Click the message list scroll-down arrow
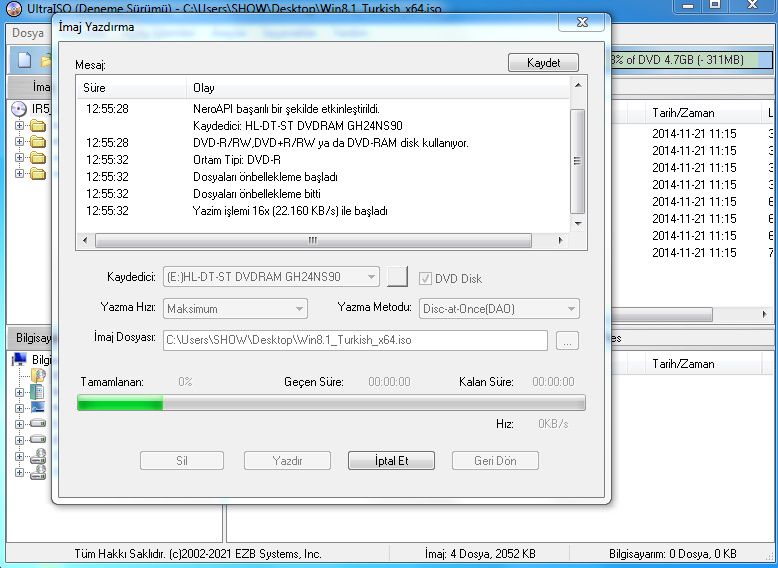The height and width of the screenshot is (568, 778). pos(578,224)
